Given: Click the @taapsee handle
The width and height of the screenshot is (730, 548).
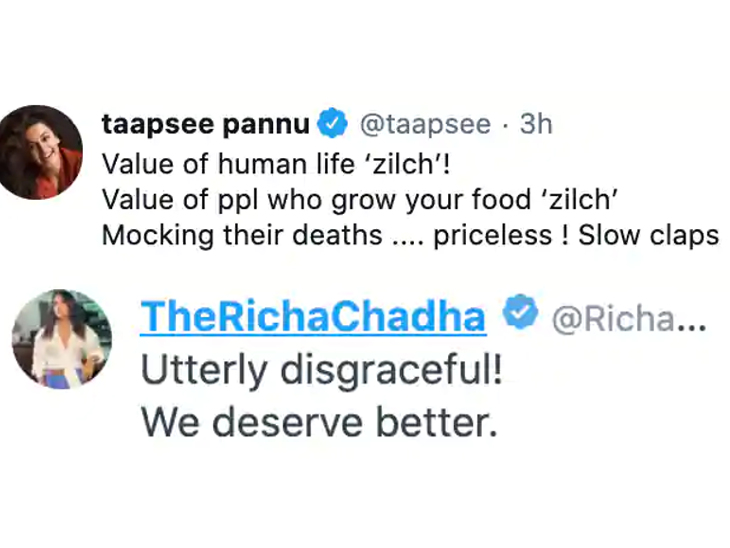Looking at the screenshot, I should 426,124.
